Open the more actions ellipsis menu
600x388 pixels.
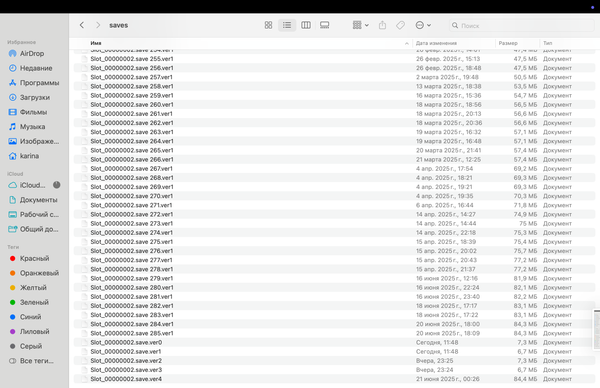pos(423,25)
